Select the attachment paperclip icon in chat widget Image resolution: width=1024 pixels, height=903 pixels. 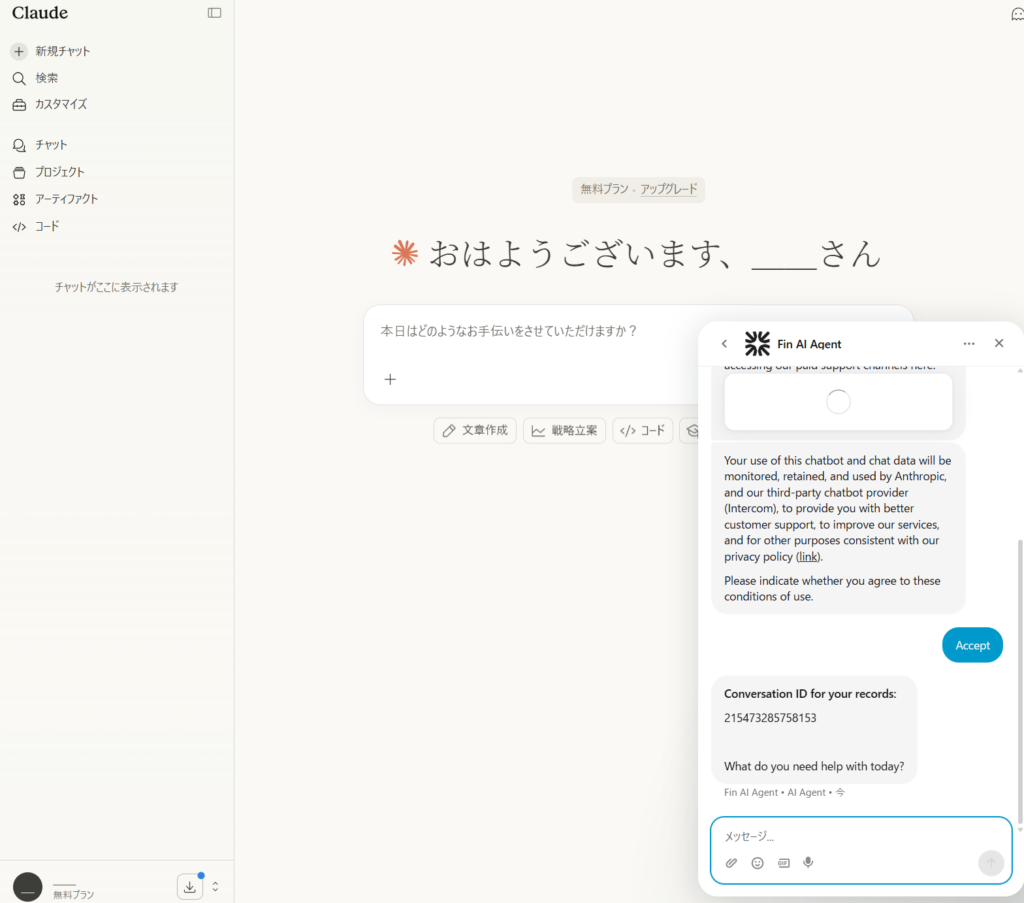(731, 862)
